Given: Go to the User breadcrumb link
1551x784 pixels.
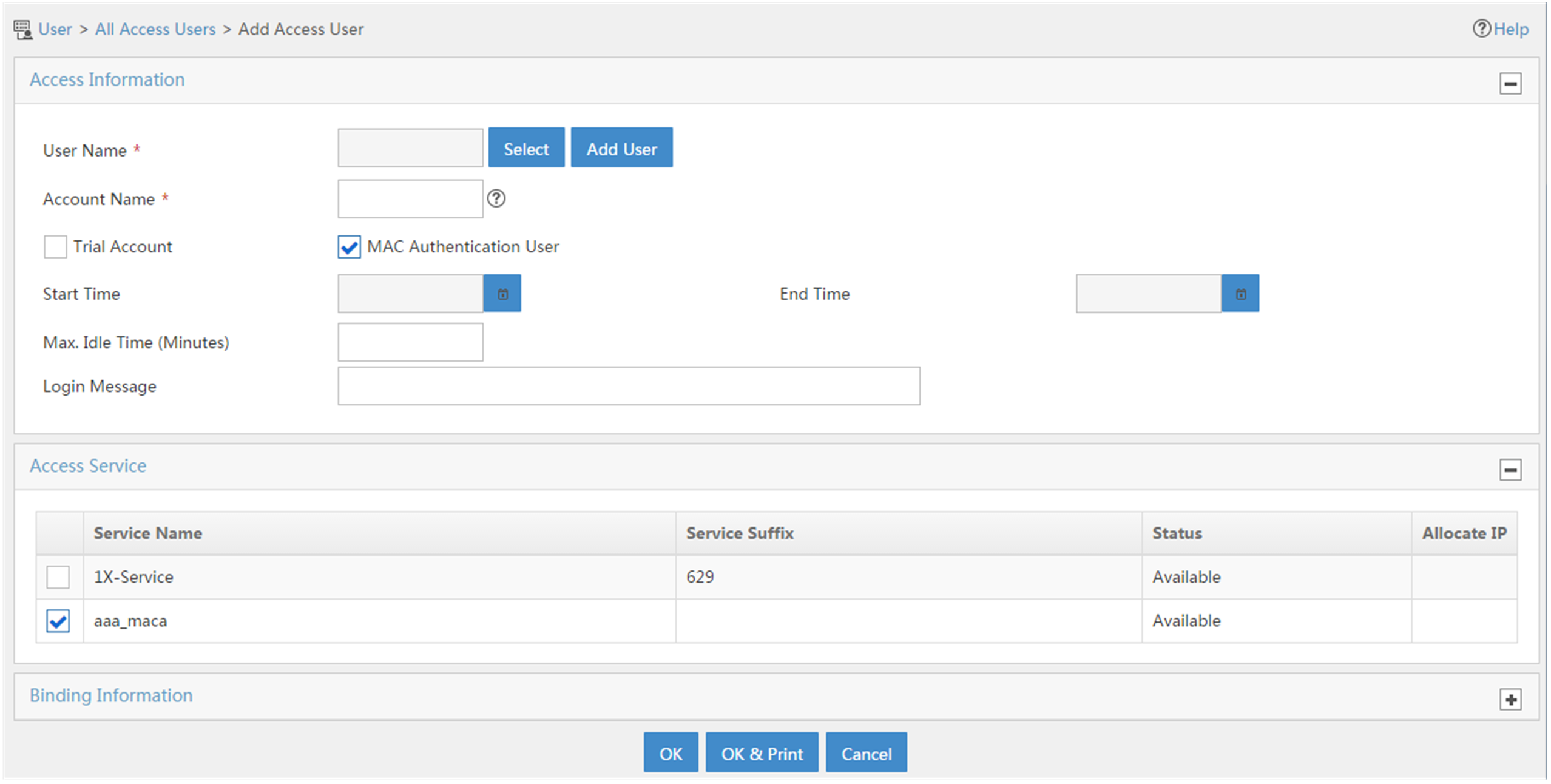Looking at the screenshot, I should 55,29.
